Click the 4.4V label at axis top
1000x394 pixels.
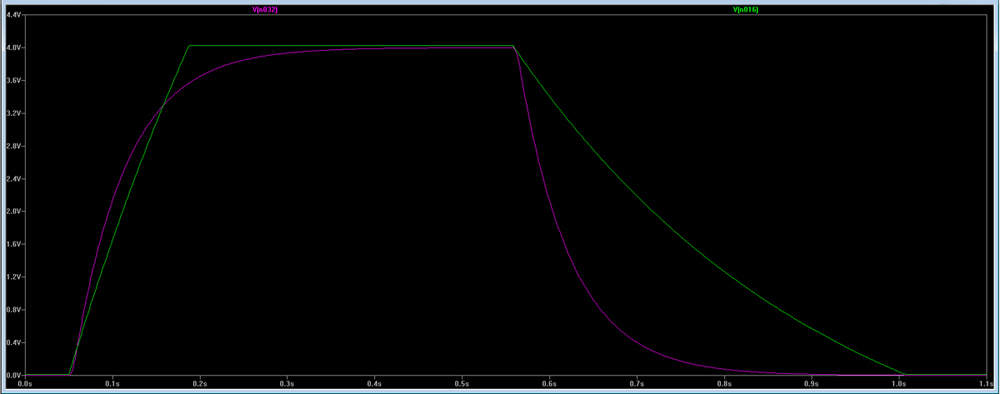coord(13,15)
